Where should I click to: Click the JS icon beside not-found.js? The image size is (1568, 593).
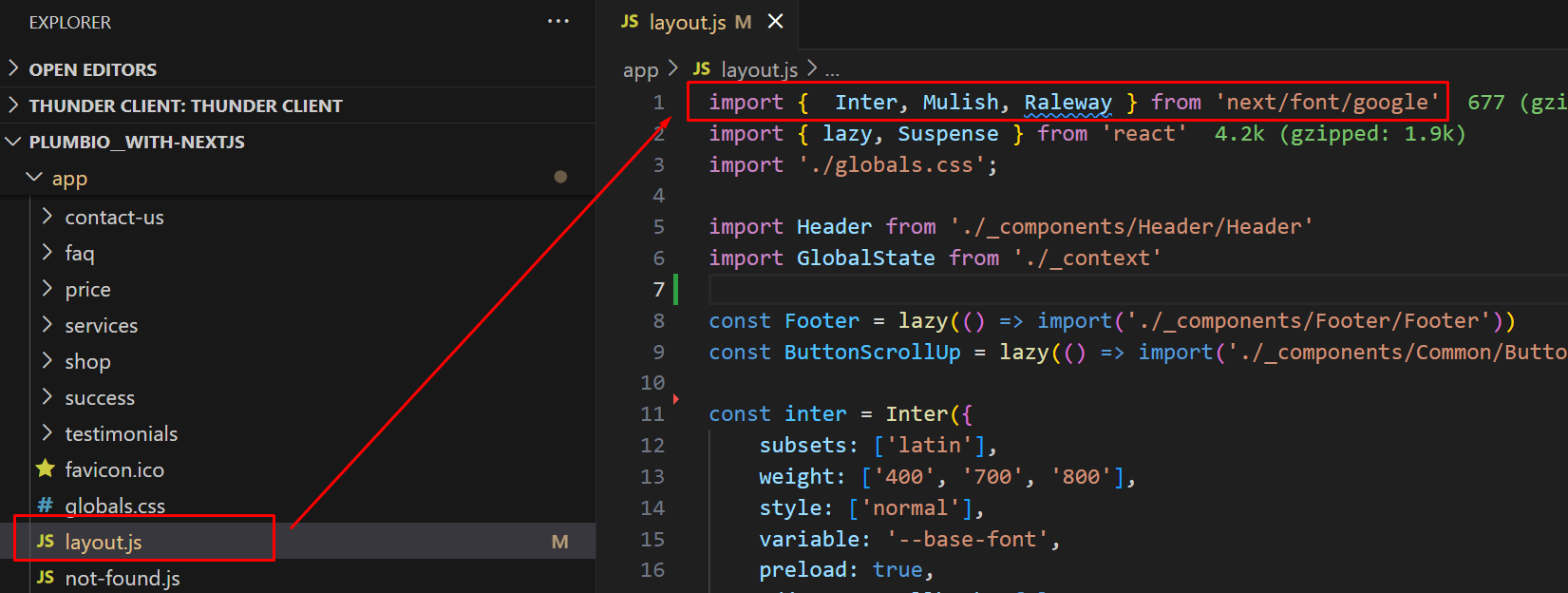pos(45,577)
